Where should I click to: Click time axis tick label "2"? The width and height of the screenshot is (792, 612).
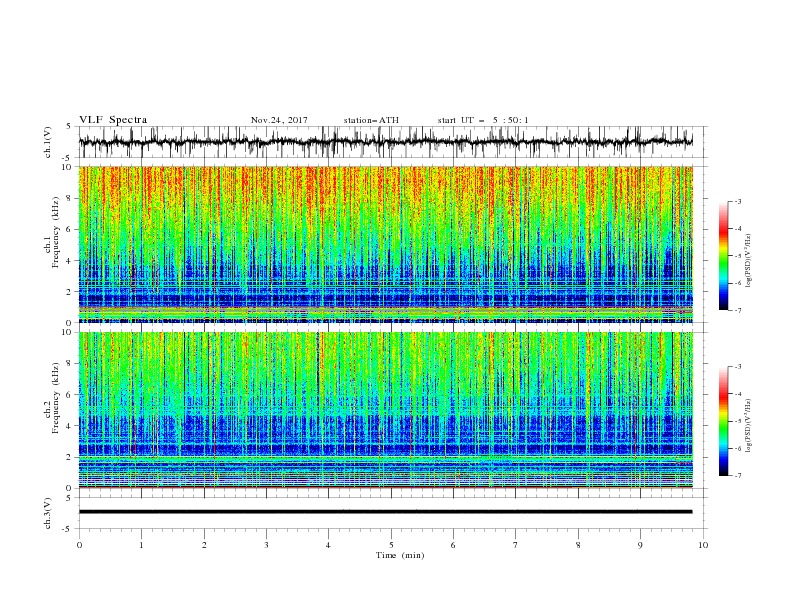(x=204, y=545)
